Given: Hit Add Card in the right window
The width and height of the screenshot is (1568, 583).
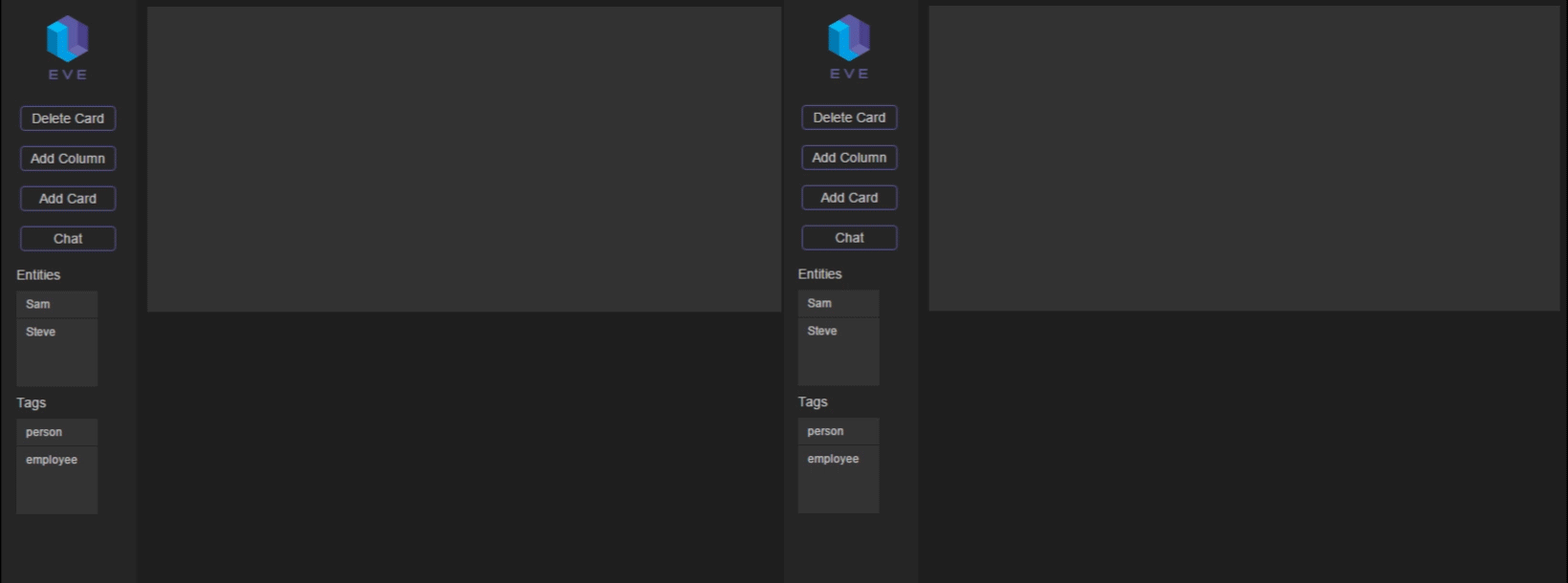Looking at the screenshot, I should (x=849, y=198).
